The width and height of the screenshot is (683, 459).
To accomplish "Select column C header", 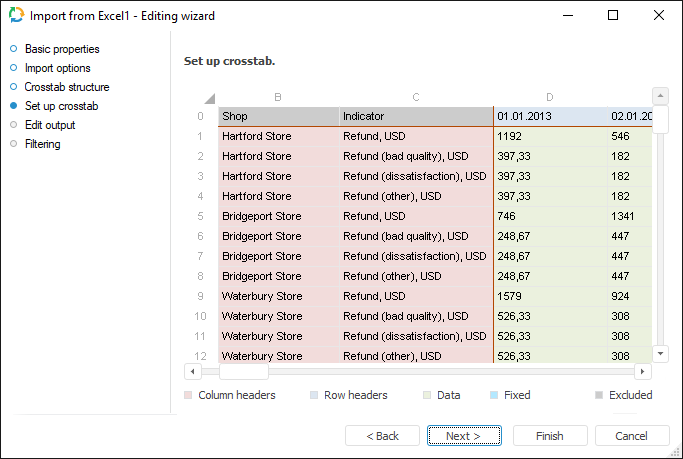I will pos(415,97).
